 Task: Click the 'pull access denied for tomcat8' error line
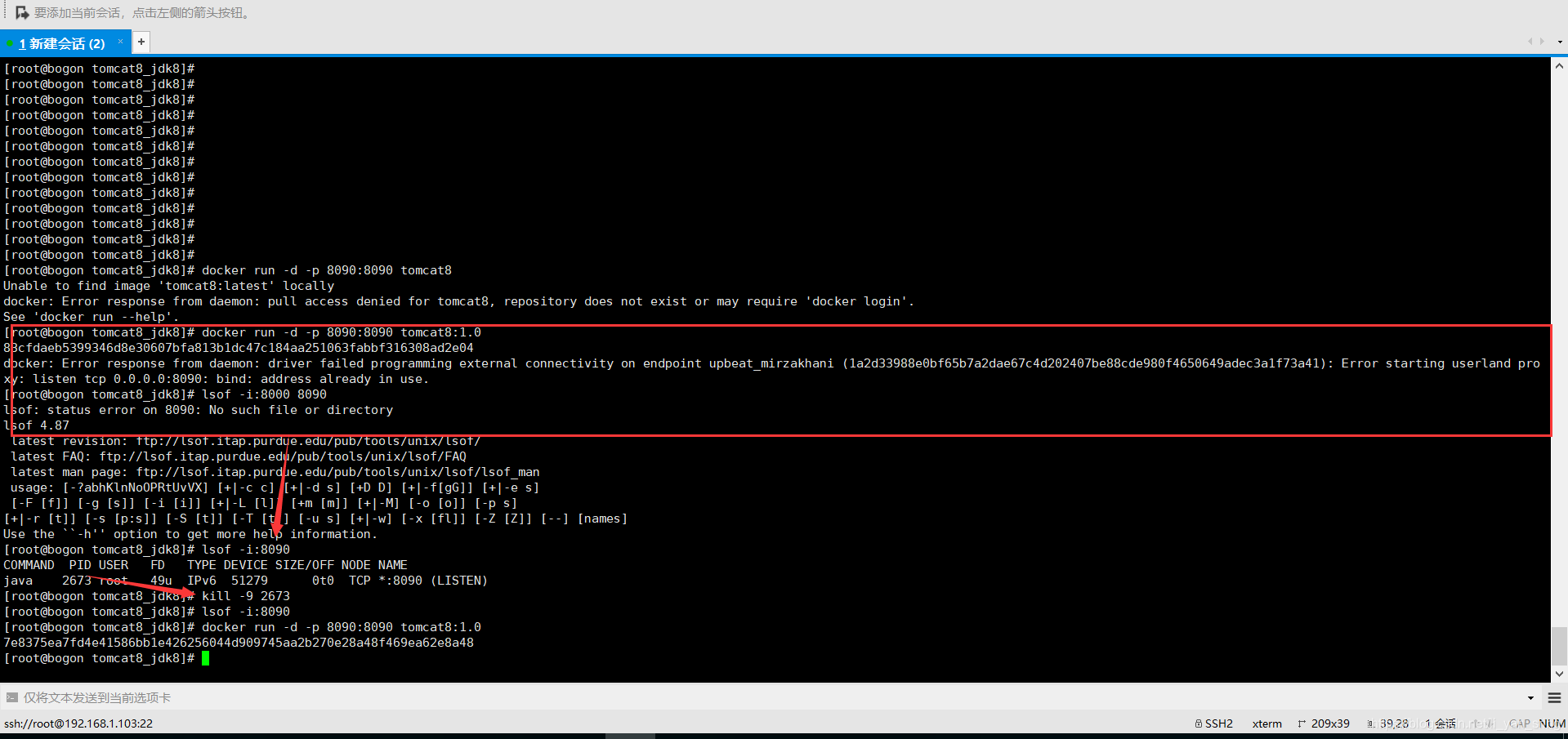coord(459,301)
